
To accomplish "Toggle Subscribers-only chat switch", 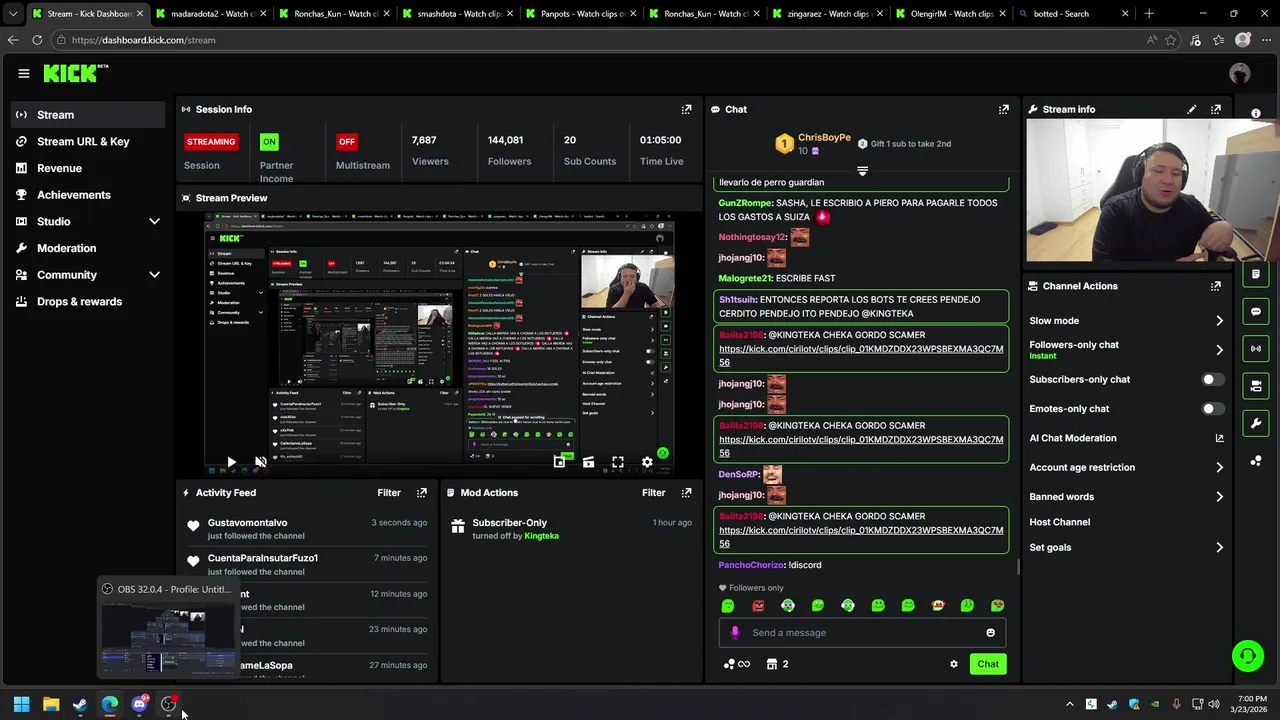I will (1211, 380).
